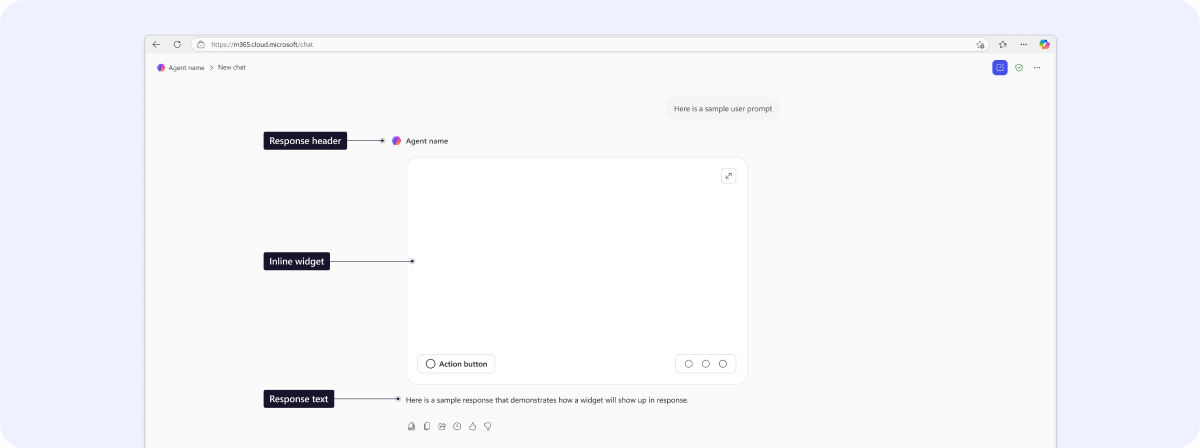1200x448 pixels.
Task: Like the response with thumbs up
Action: [x=473, y=426]
